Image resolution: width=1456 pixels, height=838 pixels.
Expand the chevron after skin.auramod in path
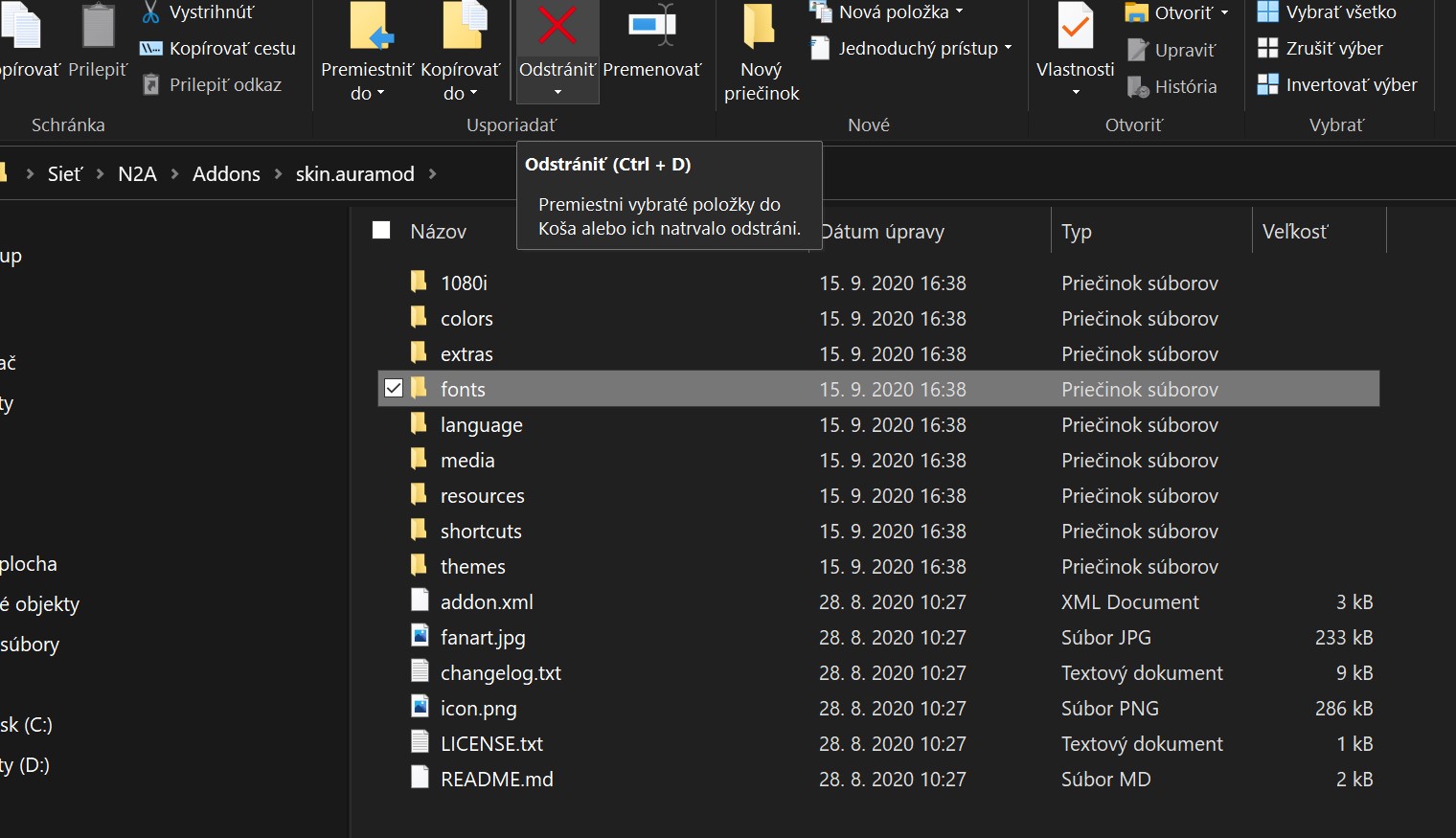pos(433,174)
